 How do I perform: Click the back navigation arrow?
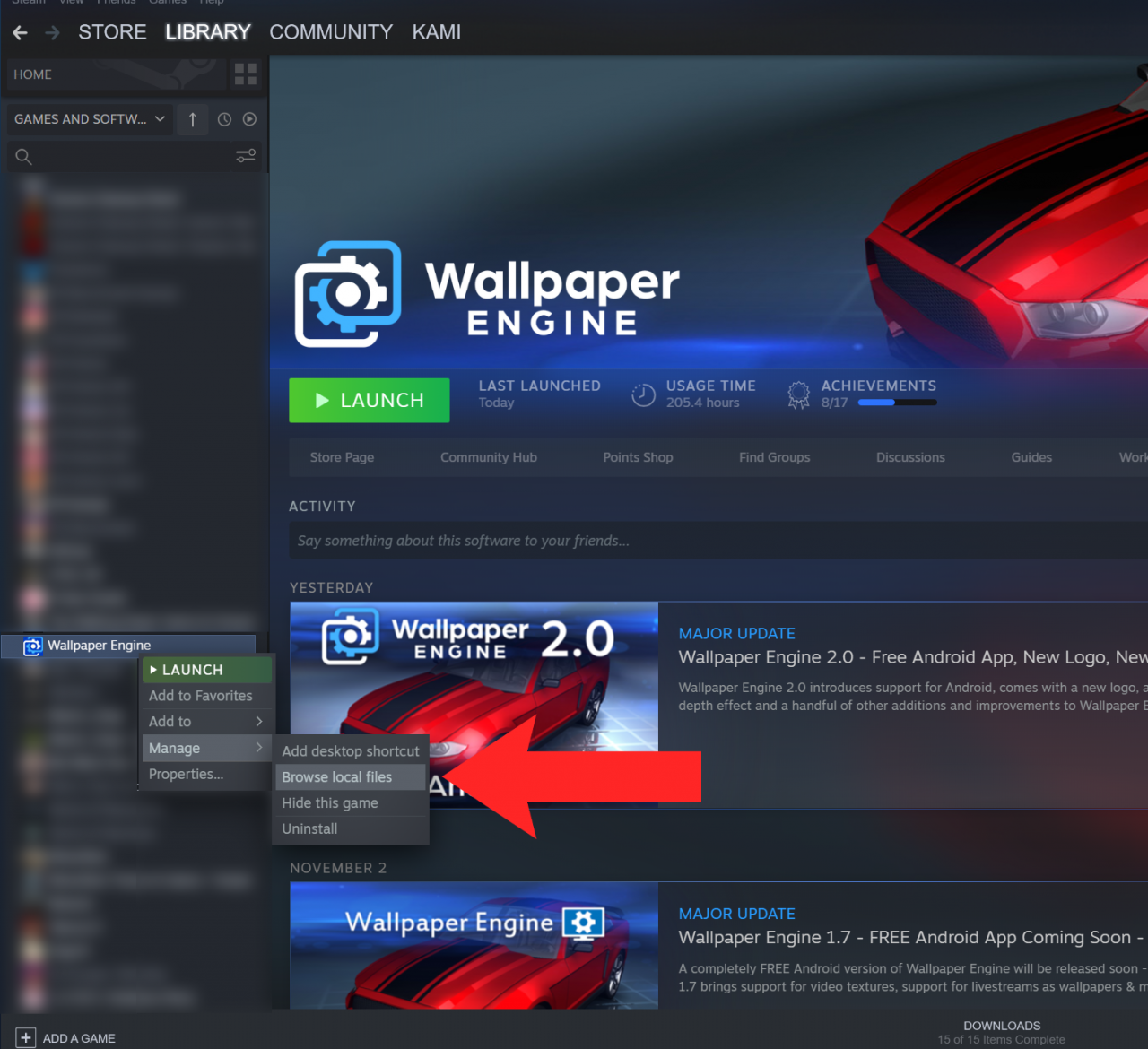(21, 33)
